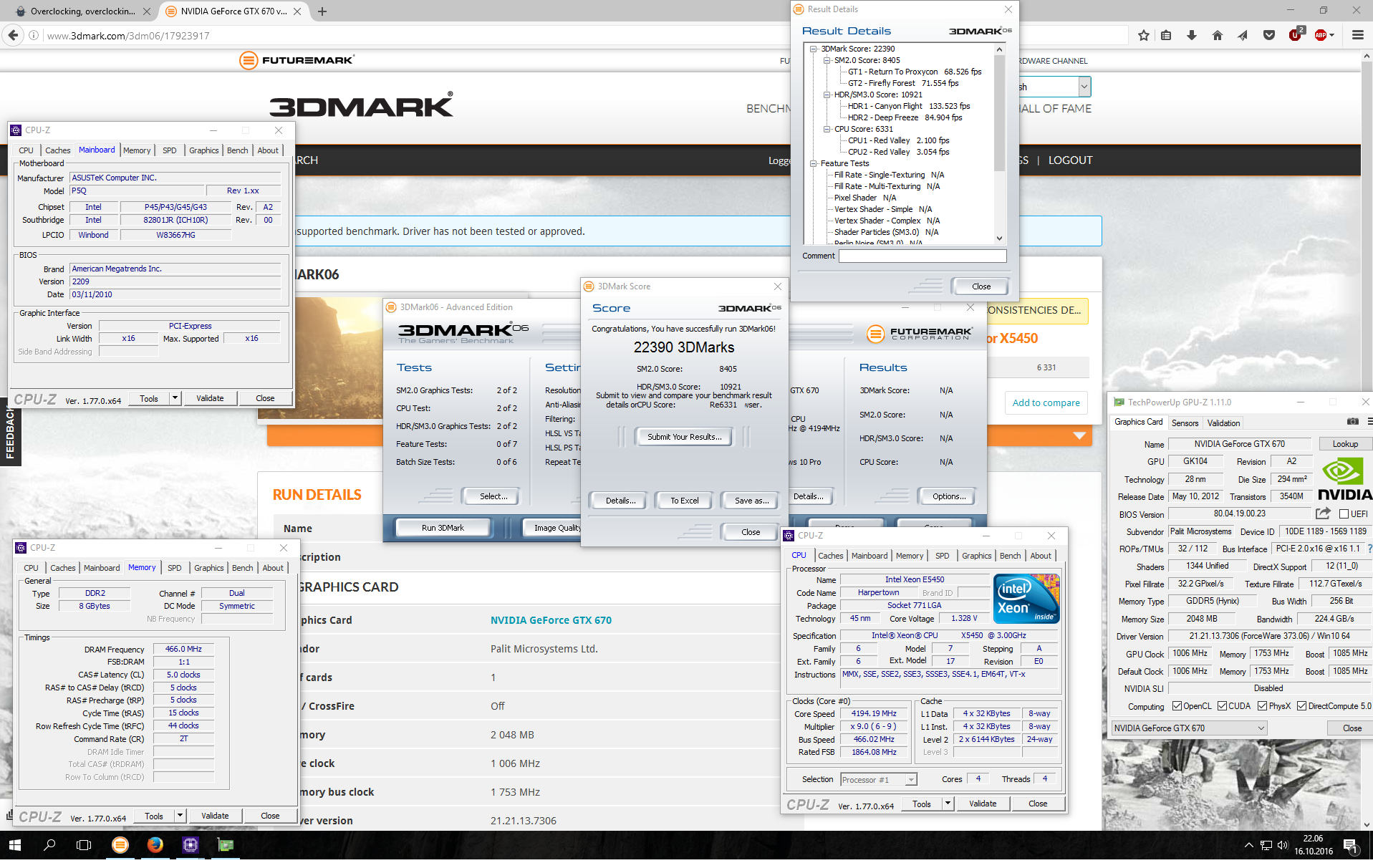Click the Intel Xeon logo in CPU-Z
The image size is (1373, 868).
click(1026, 598)
